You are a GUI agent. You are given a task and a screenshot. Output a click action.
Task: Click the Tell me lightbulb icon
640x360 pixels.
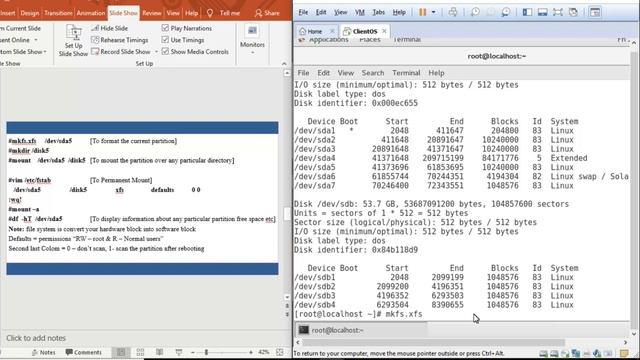pyautogui.click(x=210, y=13)
